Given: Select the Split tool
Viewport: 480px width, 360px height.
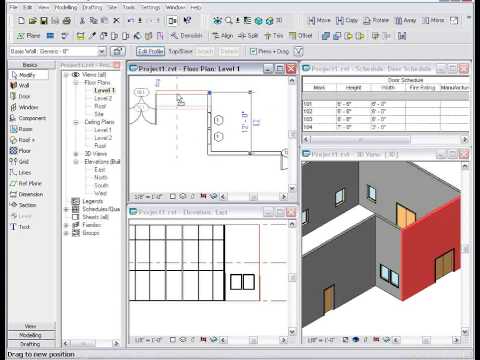Looking at the screenshot, I should point(248,36).
